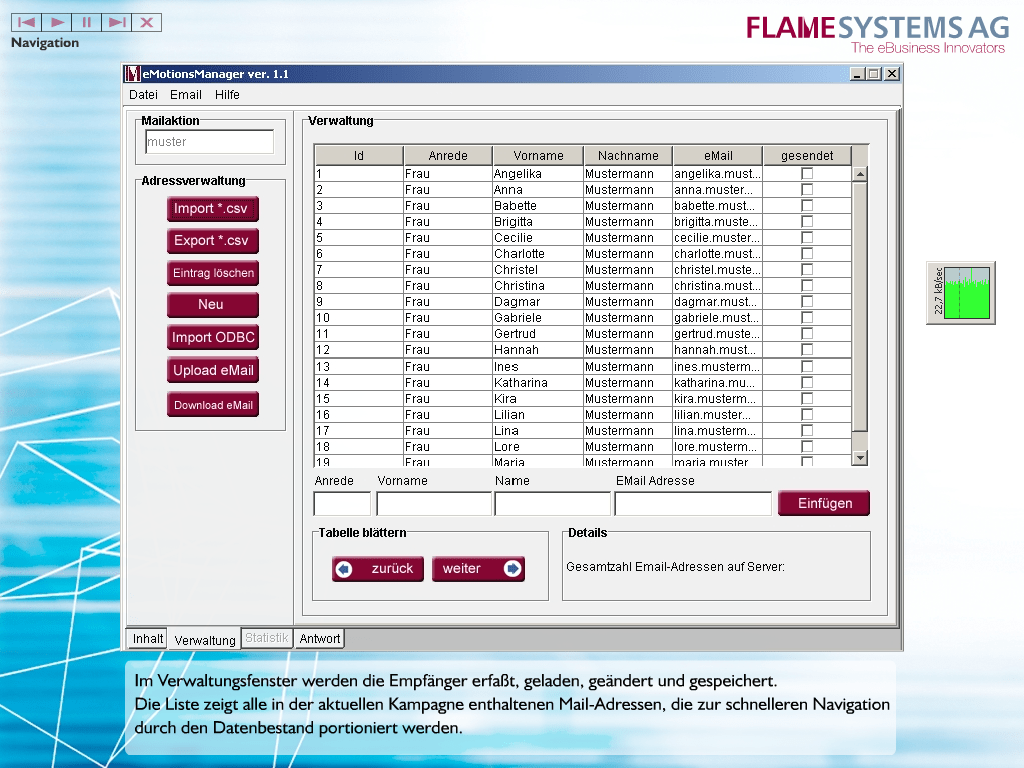Click the Name input field

tap(552, 504)
